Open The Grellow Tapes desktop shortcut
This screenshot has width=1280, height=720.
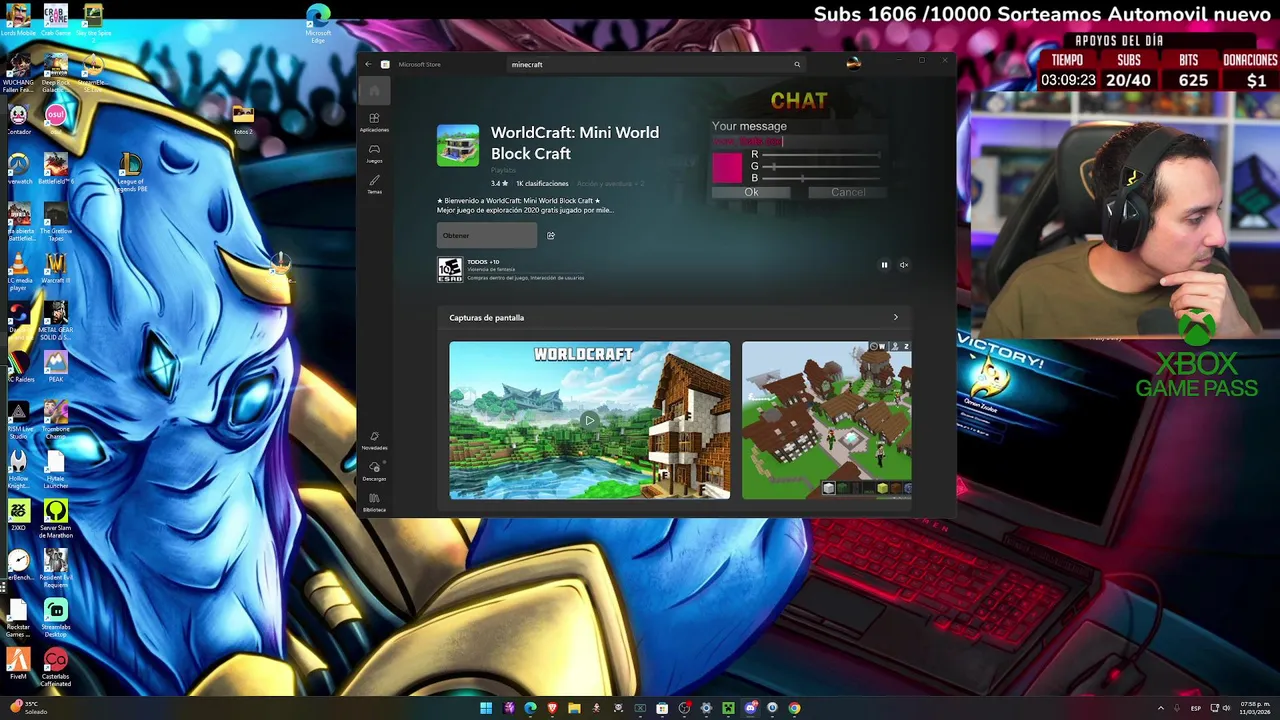[56, 221]
